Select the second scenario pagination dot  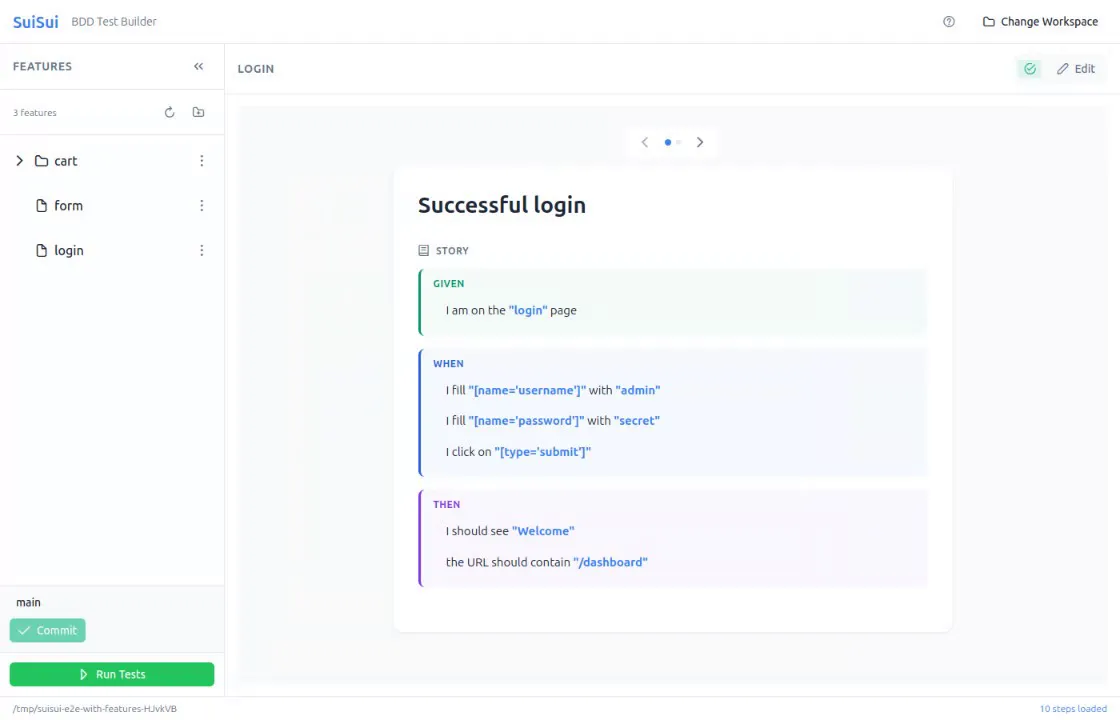[679, 142]
